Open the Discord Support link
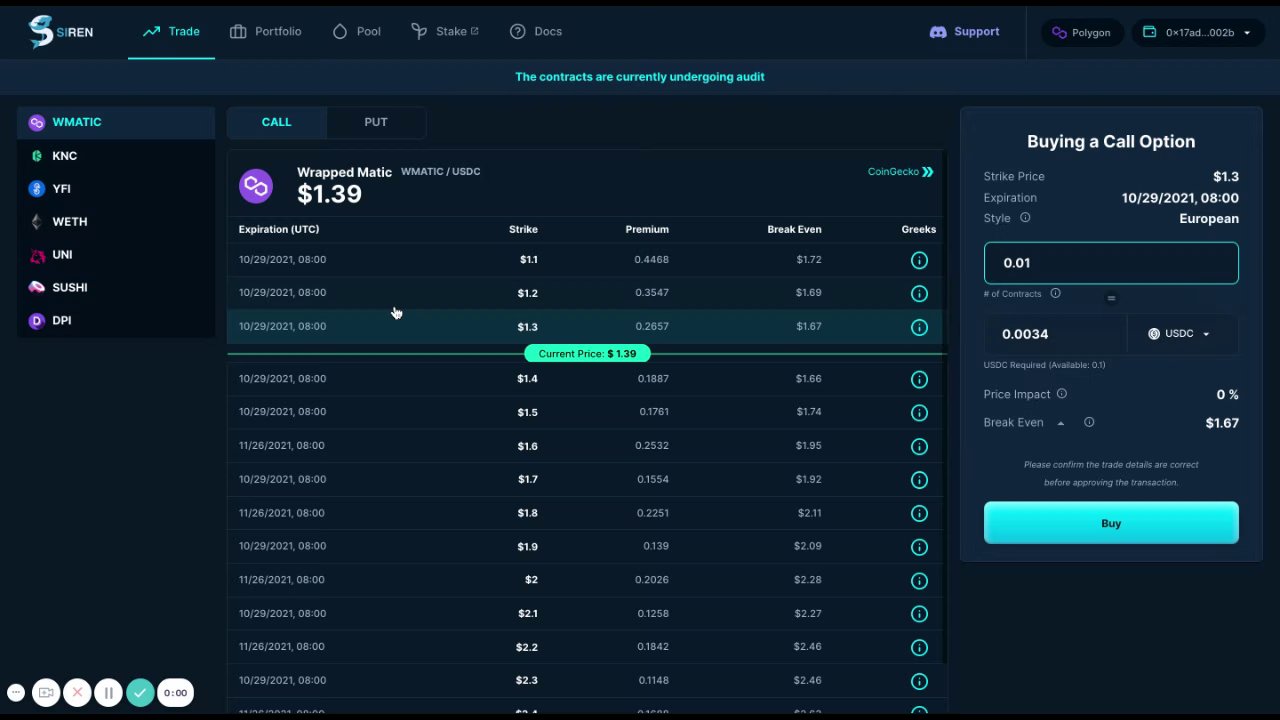Image resolution: width=1280 pixels, height=720 pixels. 965,32
